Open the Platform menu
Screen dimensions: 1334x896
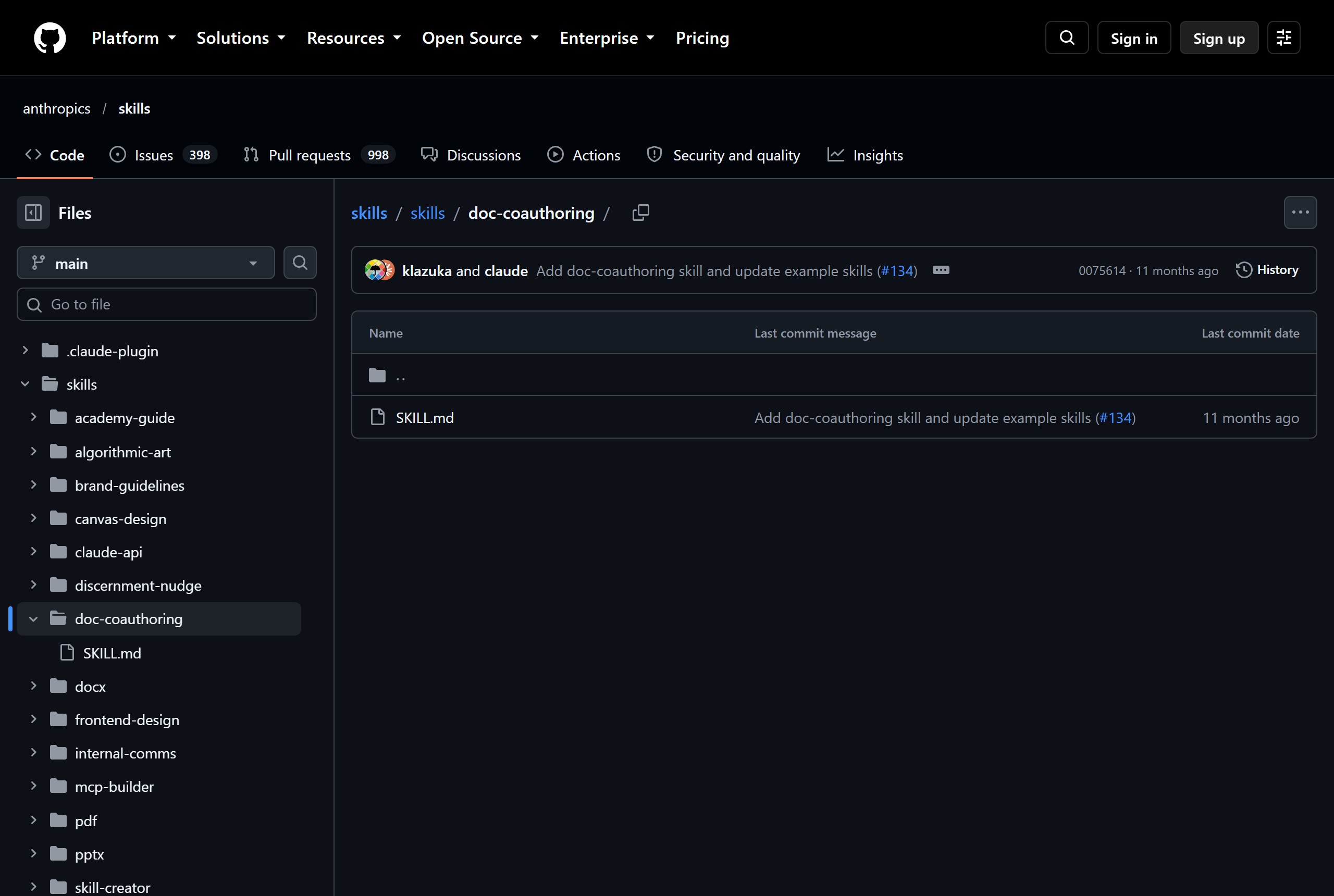click(x=134, y=38)
